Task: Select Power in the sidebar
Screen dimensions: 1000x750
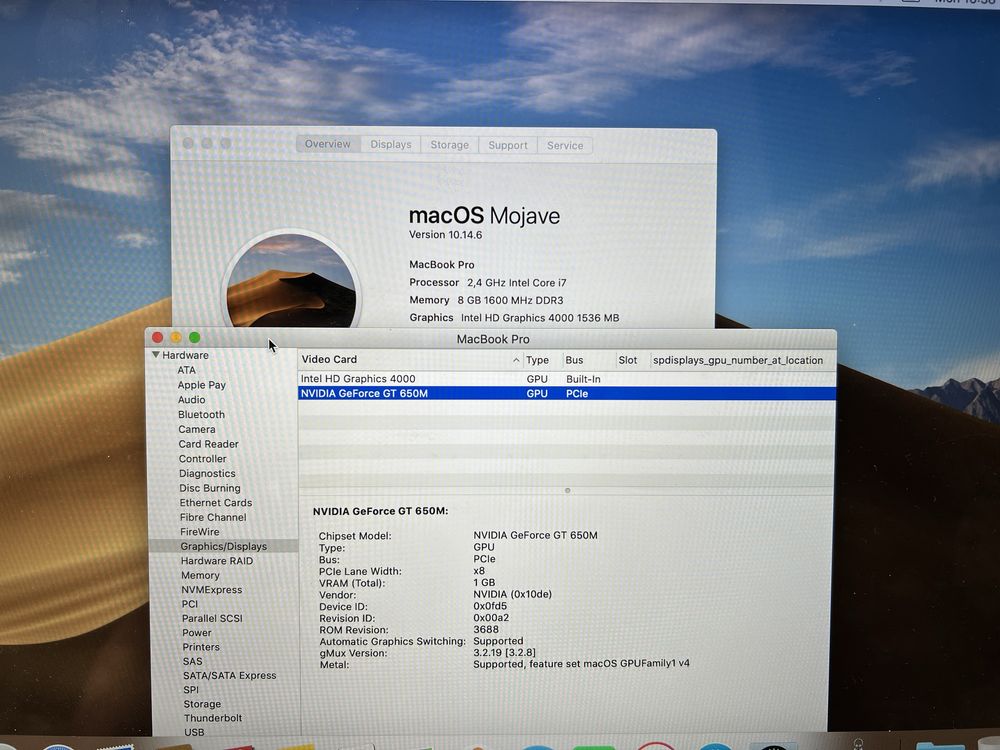Action: (x=196, y=633)
